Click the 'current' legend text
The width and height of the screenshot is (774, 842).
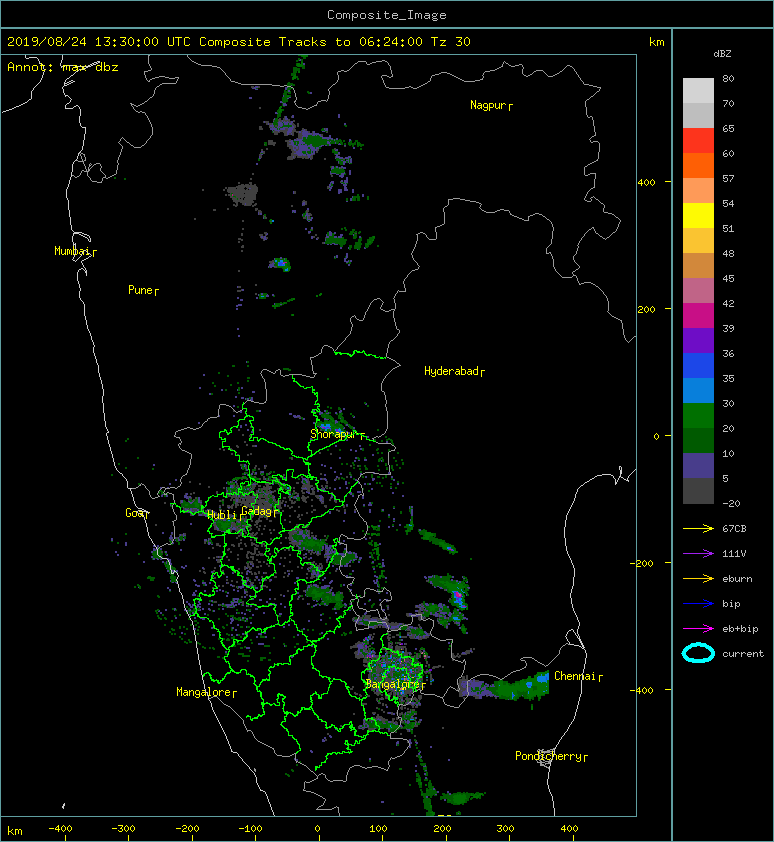click(743, 654)
